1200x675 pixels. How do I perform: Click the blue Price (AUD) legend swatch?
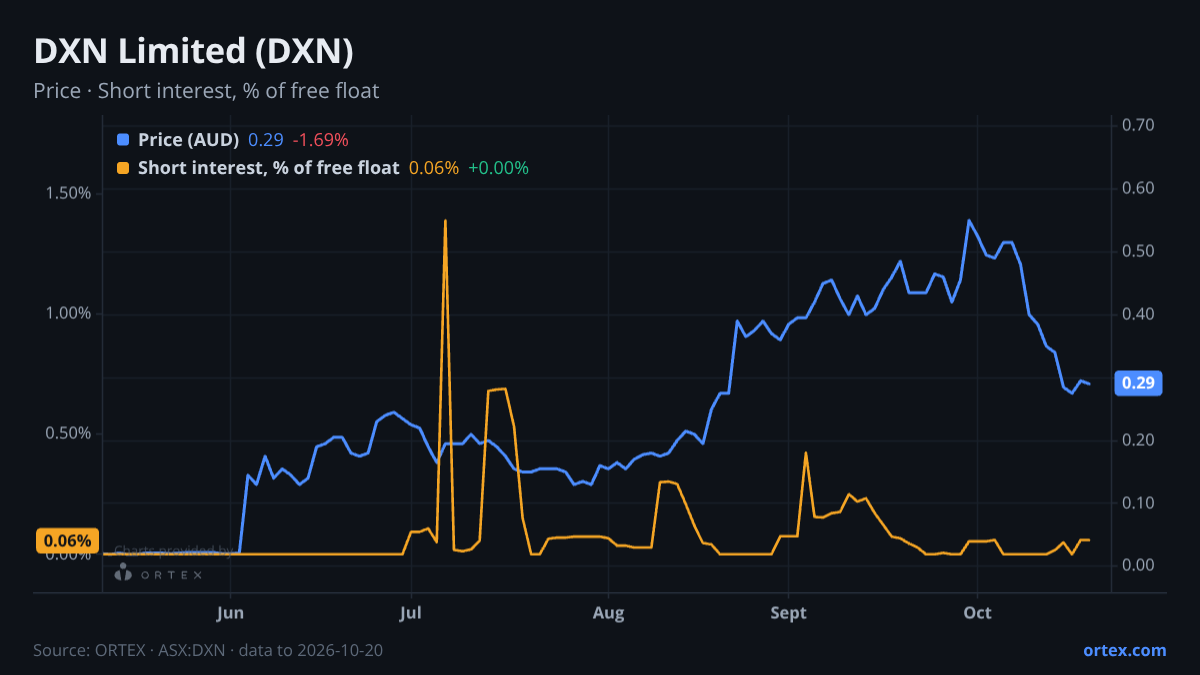[x=123, y=140]
